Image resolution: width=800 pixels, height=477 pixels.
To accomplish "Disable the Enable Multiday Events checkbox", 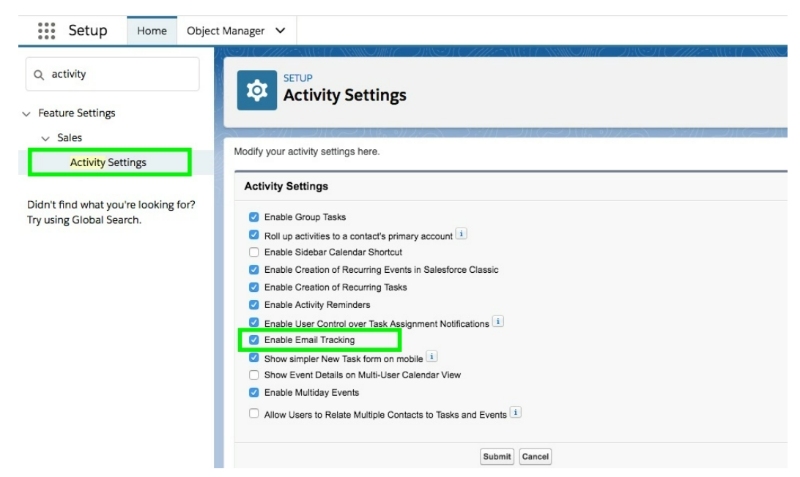I will pos(254,393).
